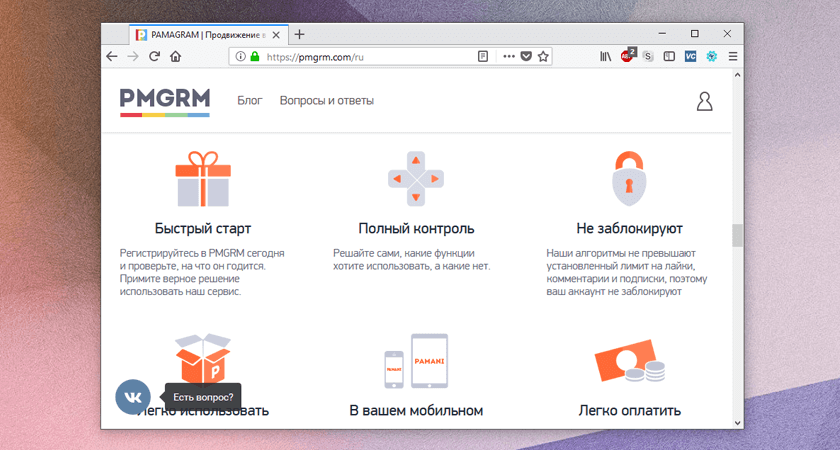Open the browser home page icon
The width and height of the screenshot is (840, 450).
click(175, 56)
